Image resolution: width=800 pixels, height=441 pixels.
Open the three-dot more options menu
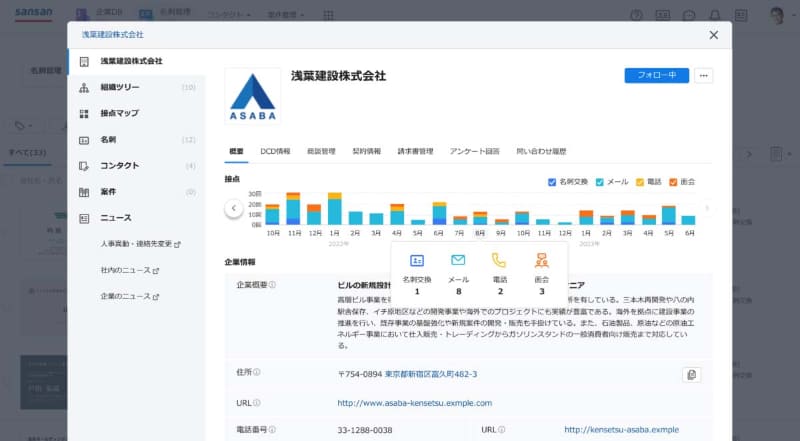(x=704, y=76)
